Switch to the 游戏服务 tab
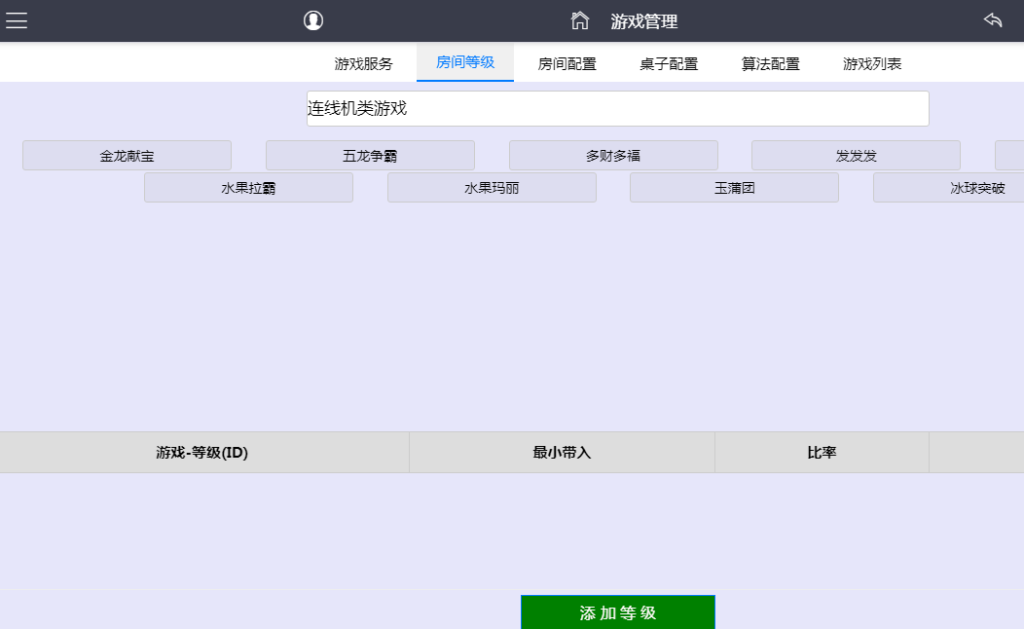This screenshot has height=629, width=1024. (364, 62)
